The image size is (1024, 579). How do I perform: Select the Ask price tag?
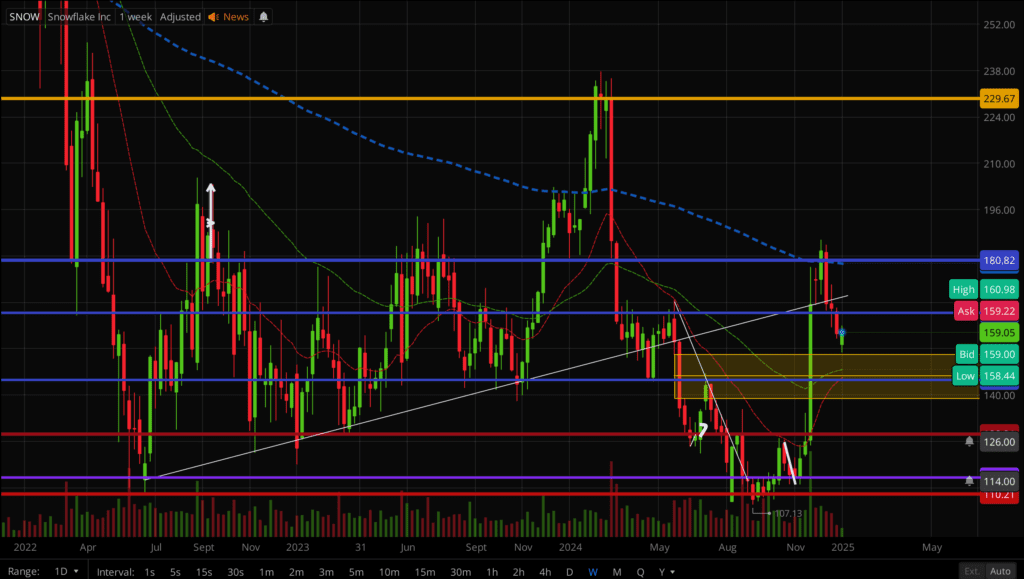pos(965,311)
